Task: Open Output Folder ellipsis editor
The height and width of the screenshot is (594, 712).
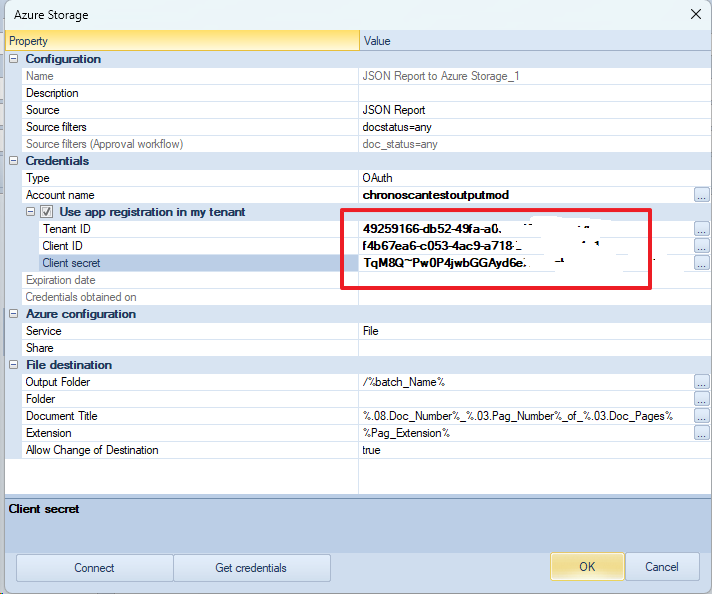Action: [701, 382]
